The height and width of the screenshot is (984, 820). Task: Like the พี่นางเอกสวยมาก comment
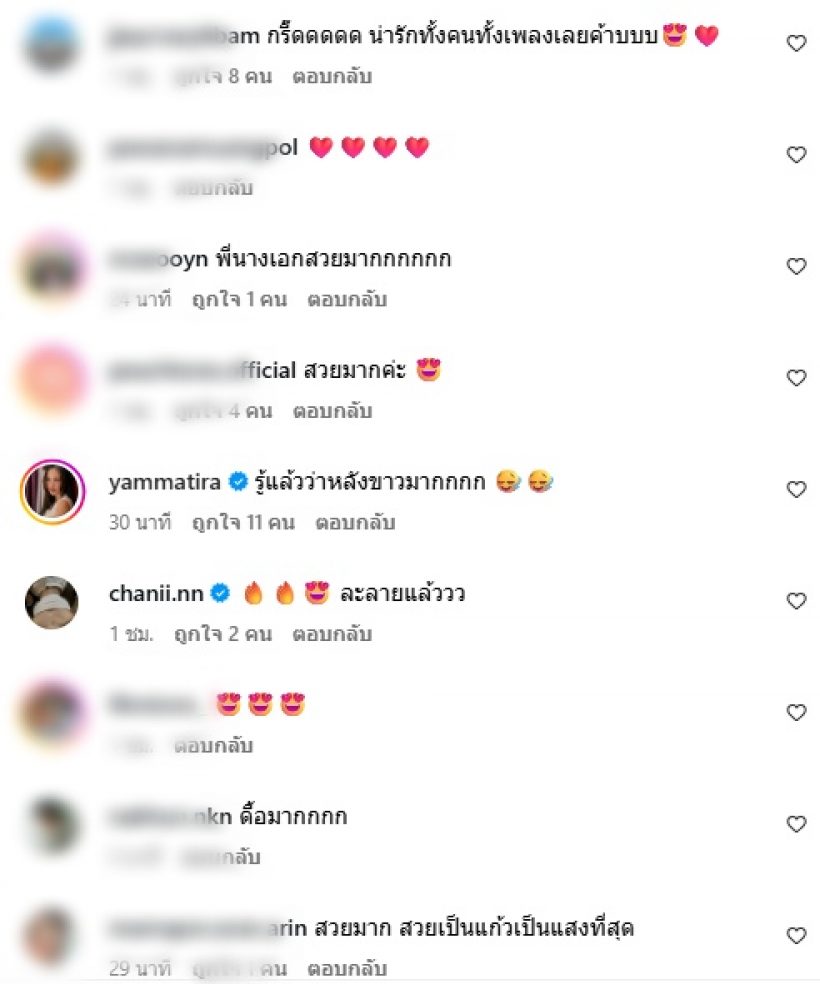(x=796, y=267)
